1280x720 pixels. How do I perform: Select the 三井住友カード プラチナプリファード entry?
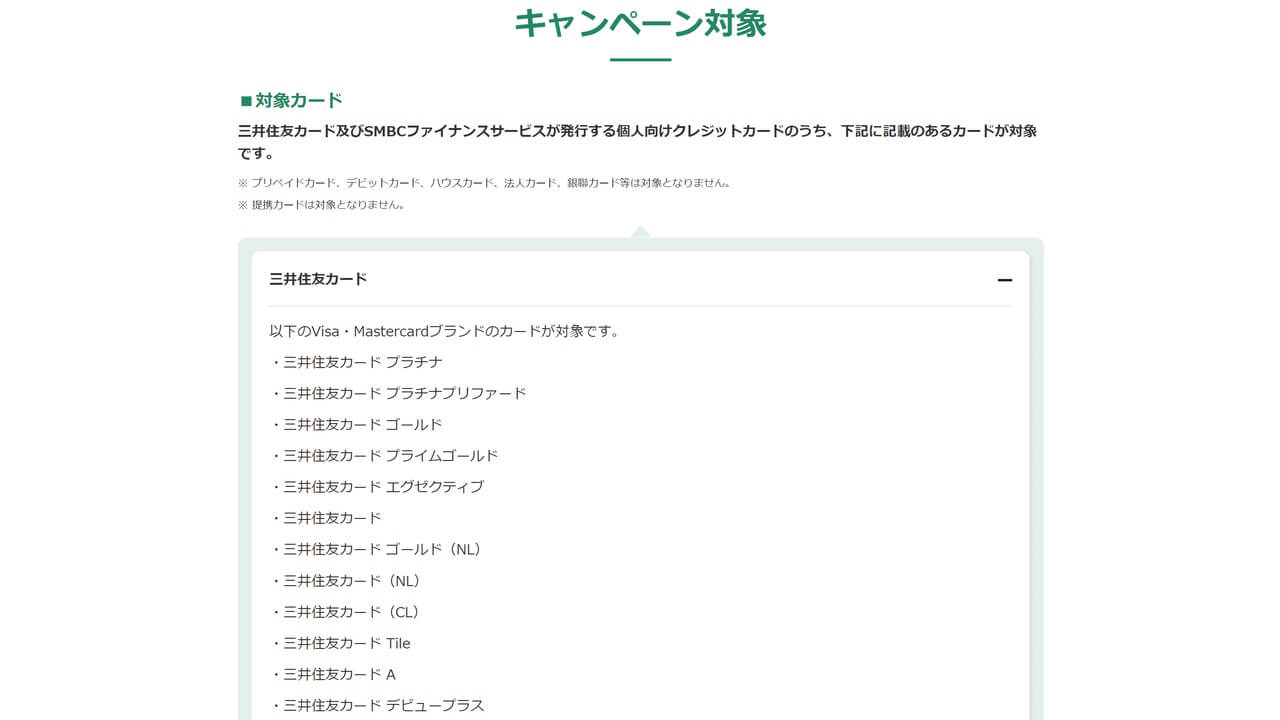398,393
